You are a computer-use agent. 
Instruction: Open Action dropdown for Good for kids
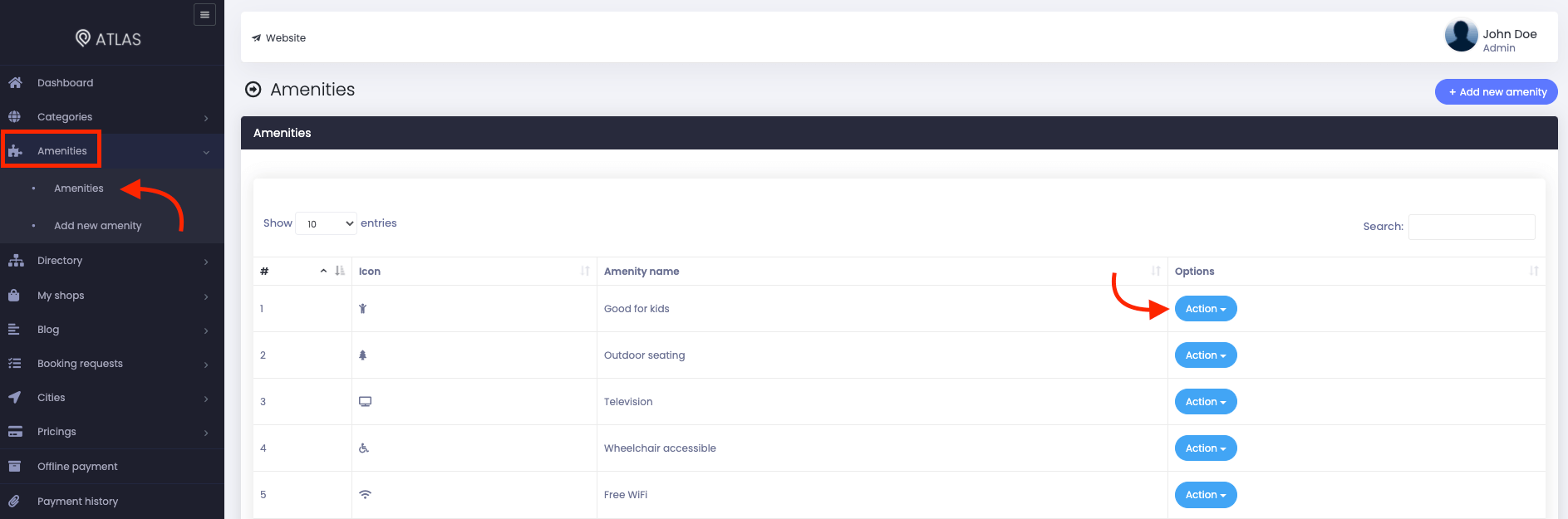click(x=1206, y=309)
